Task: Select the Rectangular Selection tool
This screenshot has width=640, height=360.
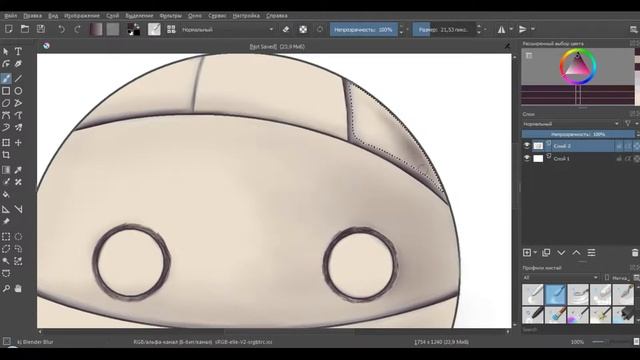Action: click(6, 236)
